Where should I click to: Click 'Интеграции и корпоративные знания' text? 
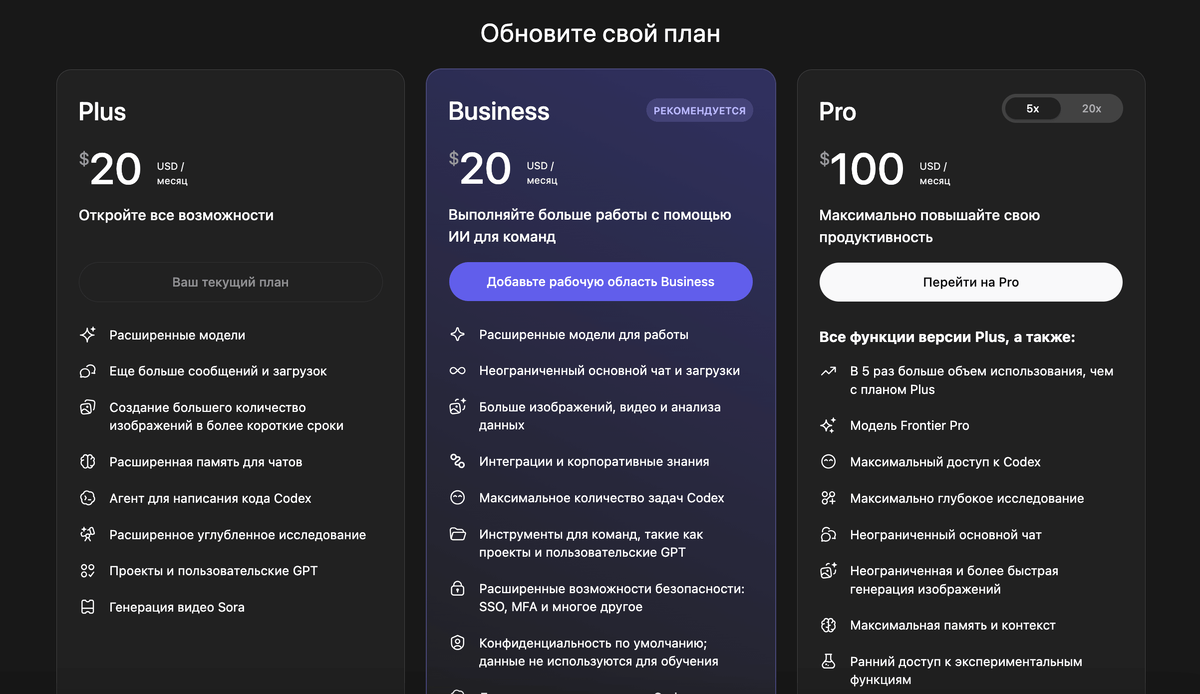point(594,461)
